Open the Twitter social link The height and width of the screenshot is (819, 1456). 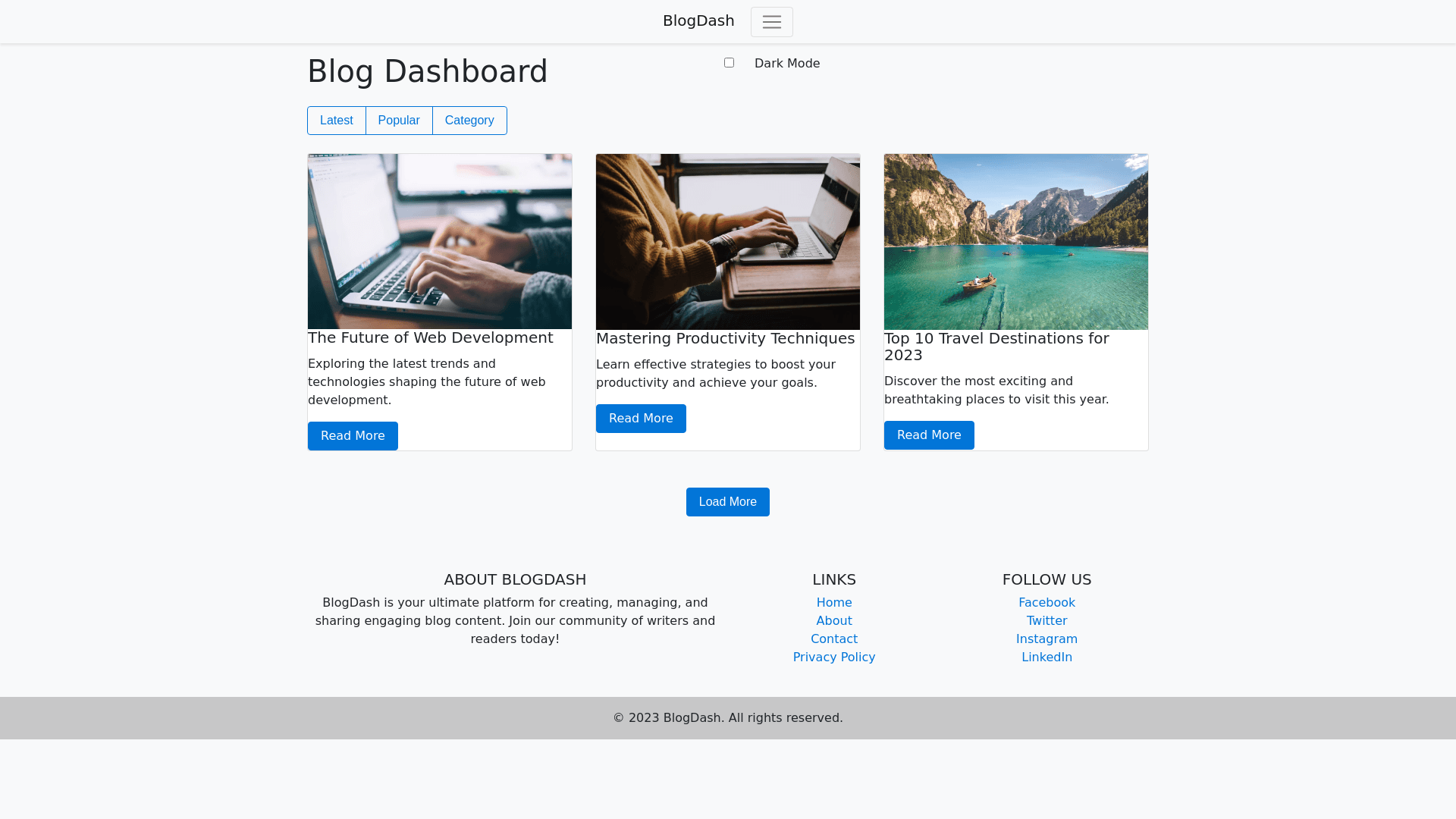pyautogui.click(x=1046, y=621)
